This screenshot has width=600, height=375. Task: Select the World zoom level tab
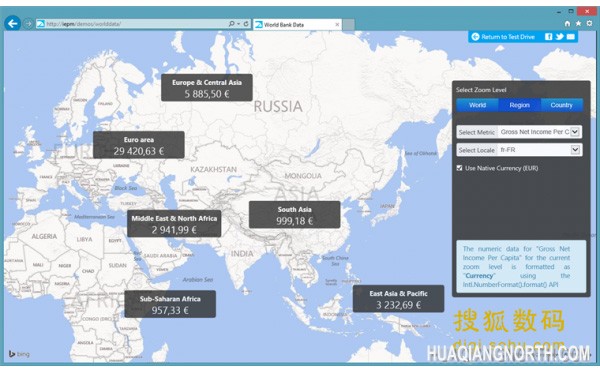(477, 105)
